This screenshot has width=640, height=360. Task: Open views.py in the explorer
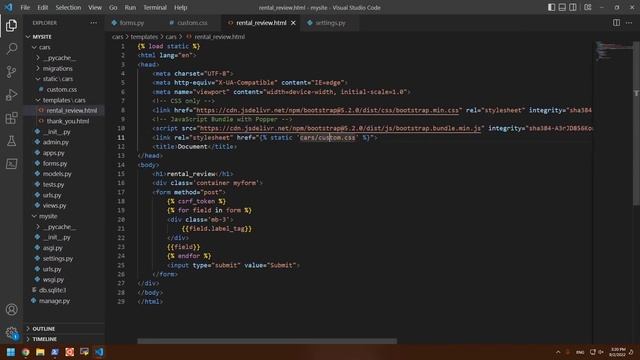pos(54,205)
